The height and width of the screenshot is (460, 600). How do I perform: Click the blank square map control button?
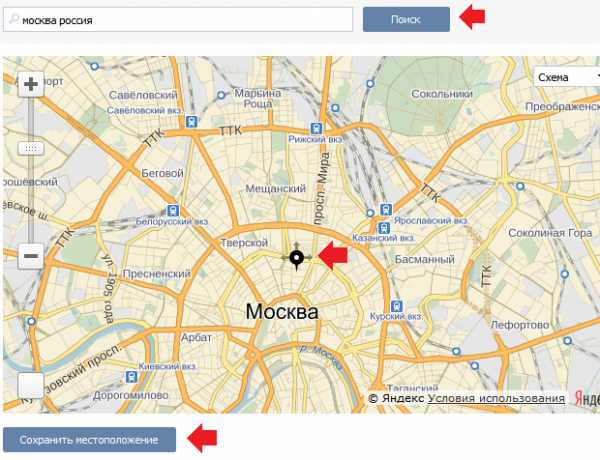click(x=31, y=385)
